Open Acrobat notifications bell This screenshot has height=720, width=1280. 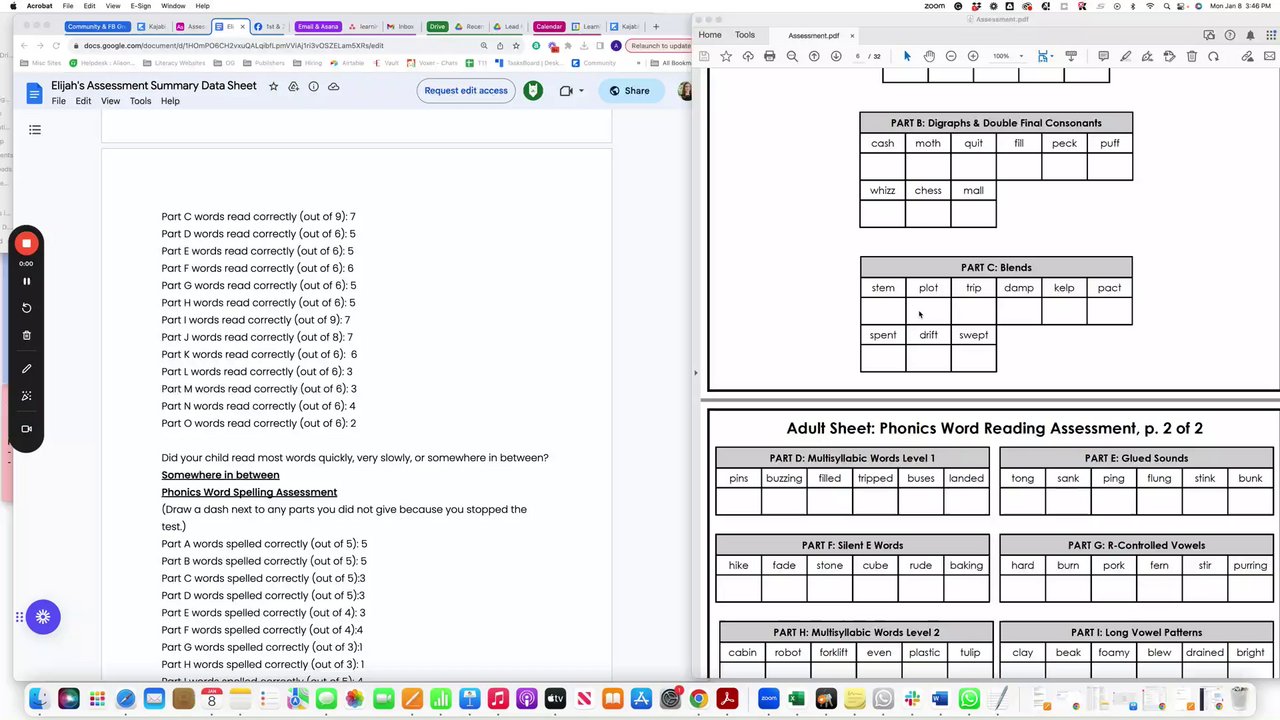coord(1250,35)
